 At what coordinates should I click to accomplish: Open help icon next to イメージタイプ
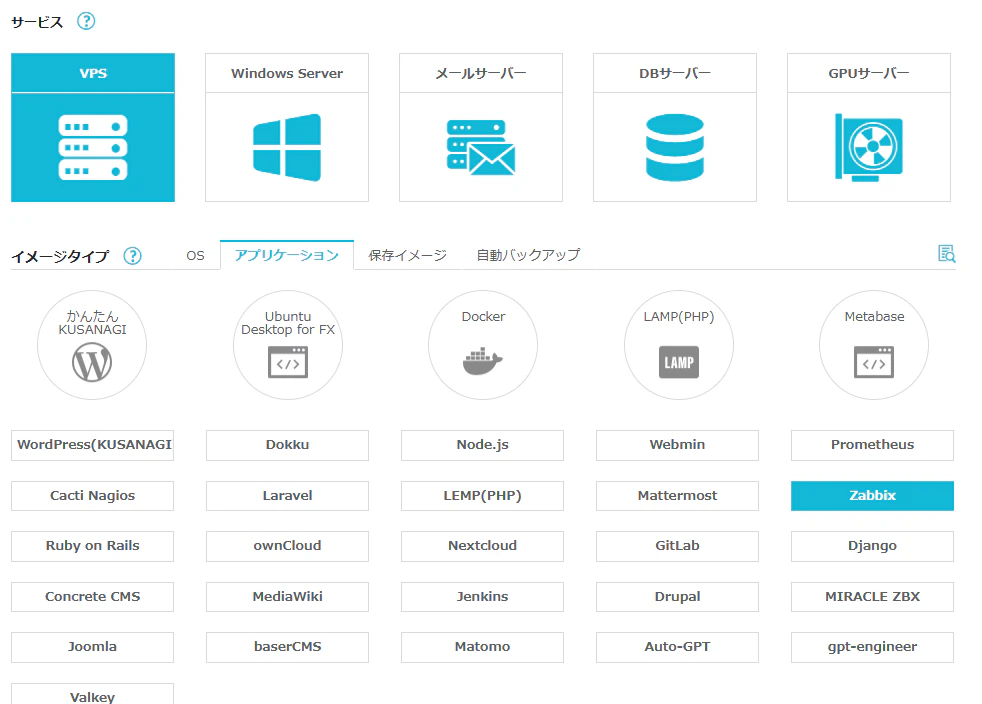point(132,256)
